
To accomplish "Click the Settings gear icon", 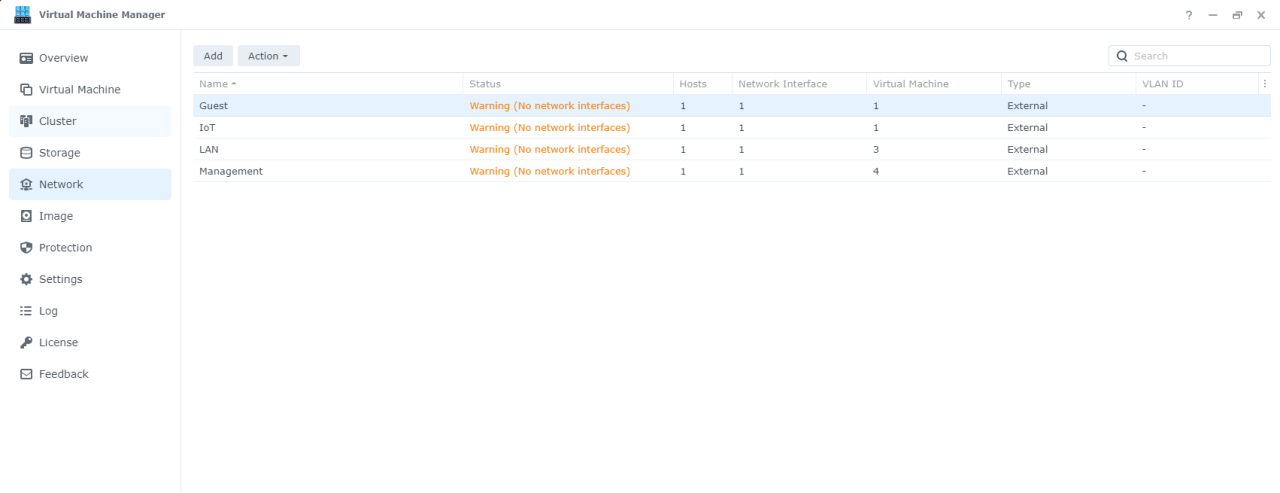I will click(x=27, y=279).
